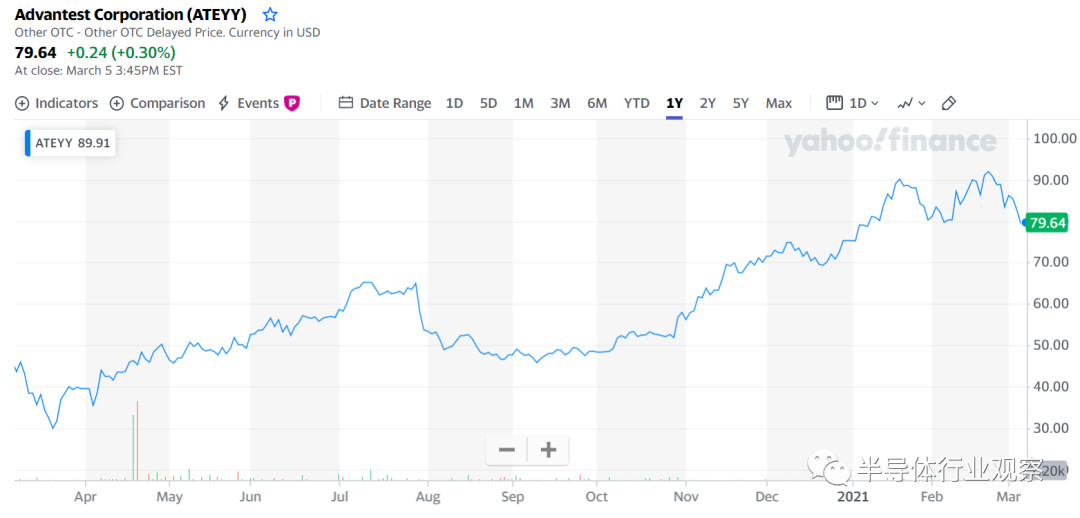Open the Events menu

coord(249,103)
